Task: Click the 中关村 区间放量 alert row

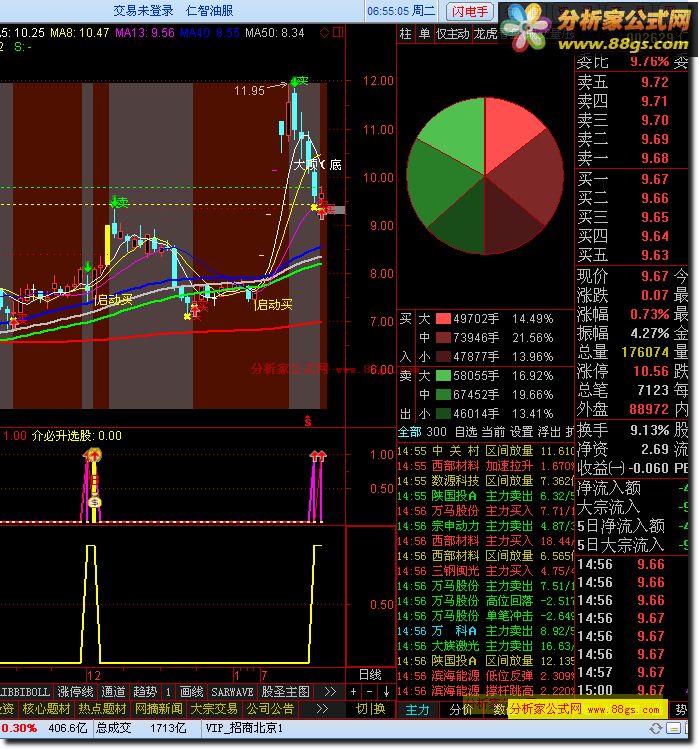Action: [x=485, y=451]
